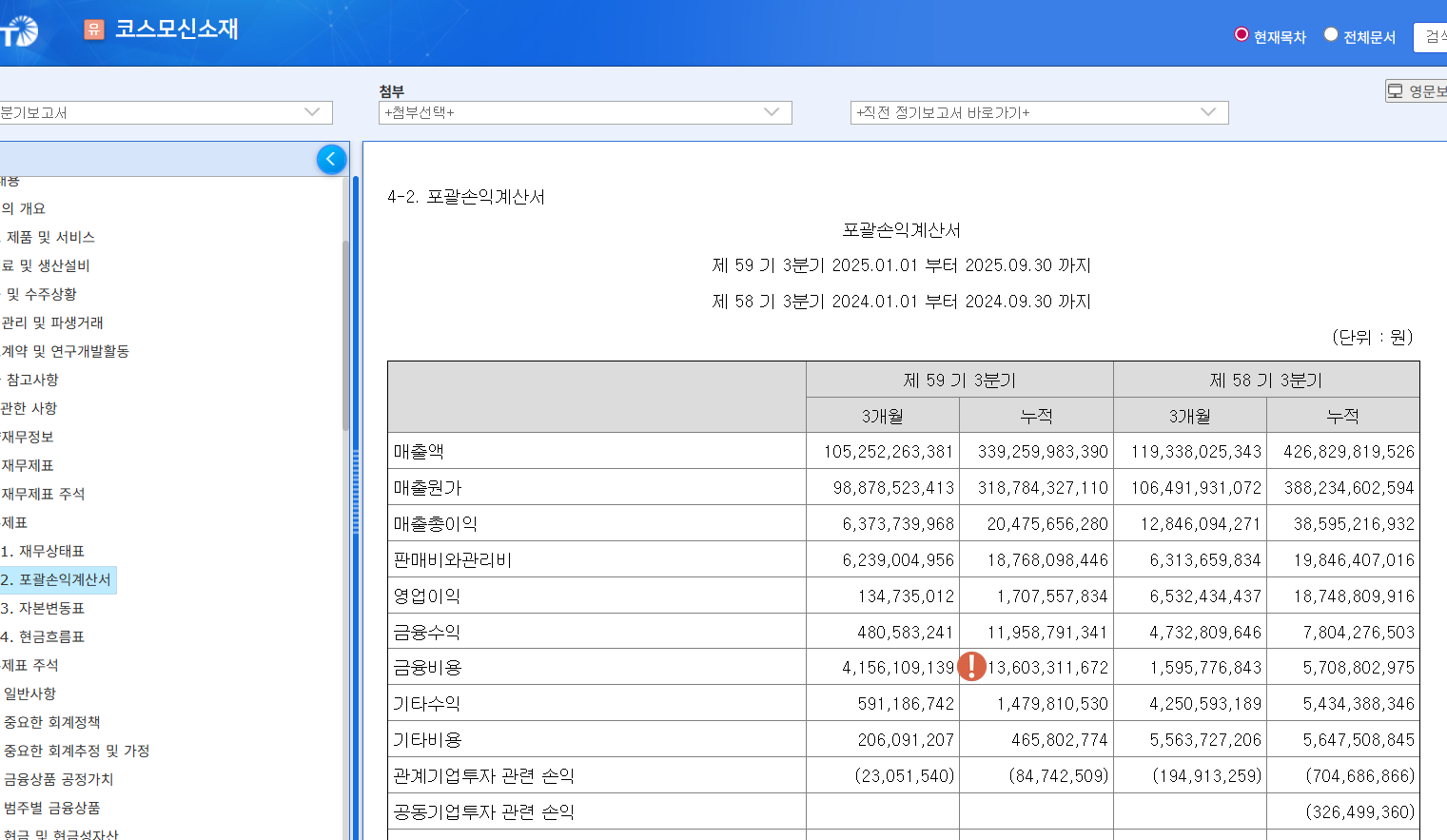
Task: Open 자본변동표 from the navigation list
Action: 46,607
